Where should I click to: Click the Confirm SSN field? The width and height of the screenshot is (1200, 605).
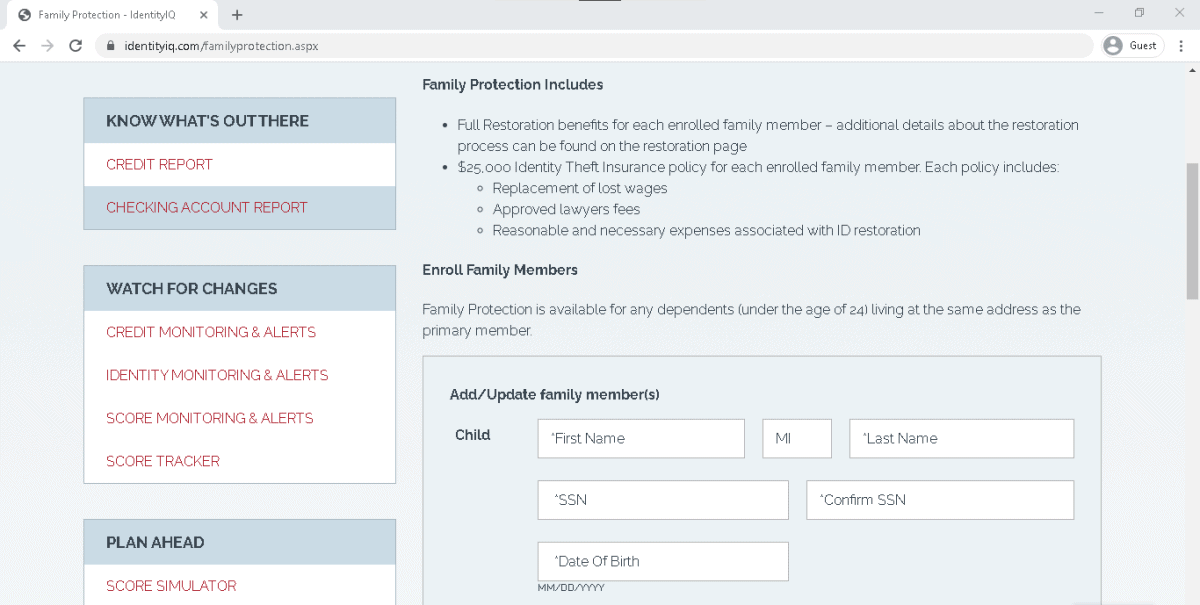point(939,500)
